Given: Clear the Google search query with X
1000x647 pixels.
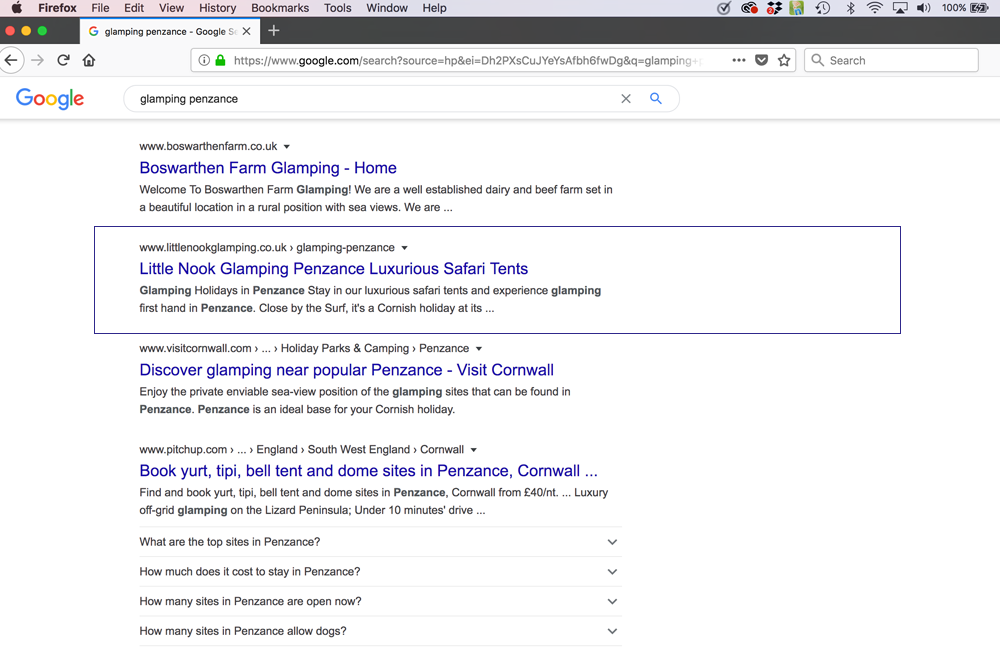Looking at the screenshot, I should (x=626, y=99).
